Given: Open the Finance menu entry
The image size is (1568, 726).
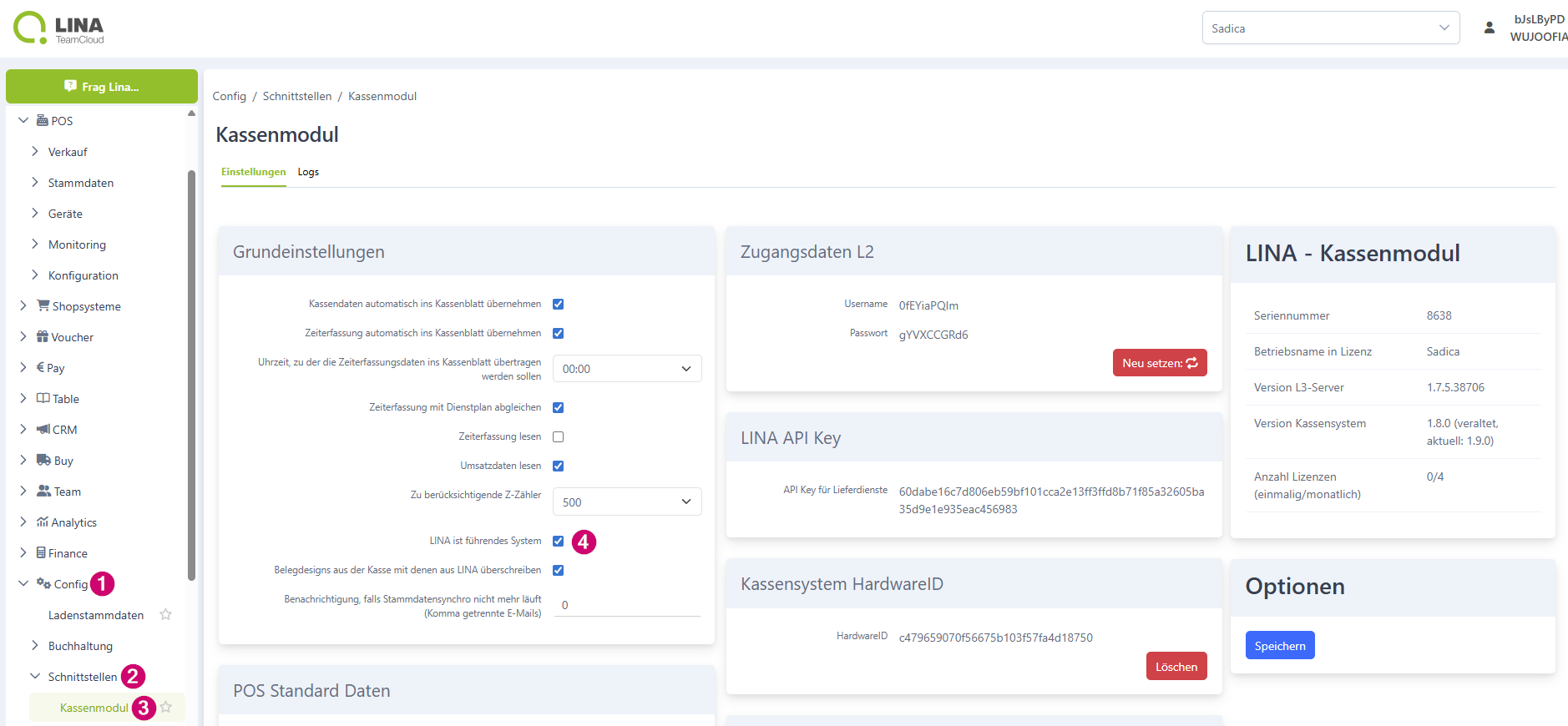Looking at the screenshot, I should [68, 553].
